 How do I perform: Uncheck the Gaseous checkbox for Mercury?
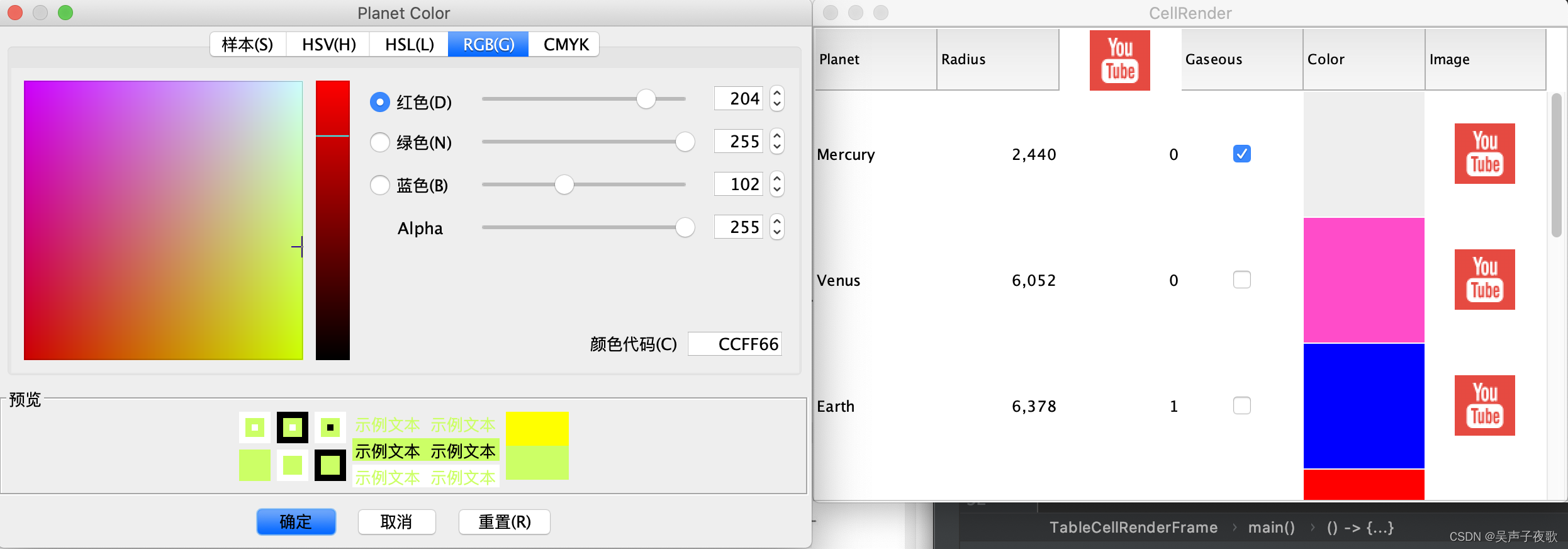tap(1241, 154)
